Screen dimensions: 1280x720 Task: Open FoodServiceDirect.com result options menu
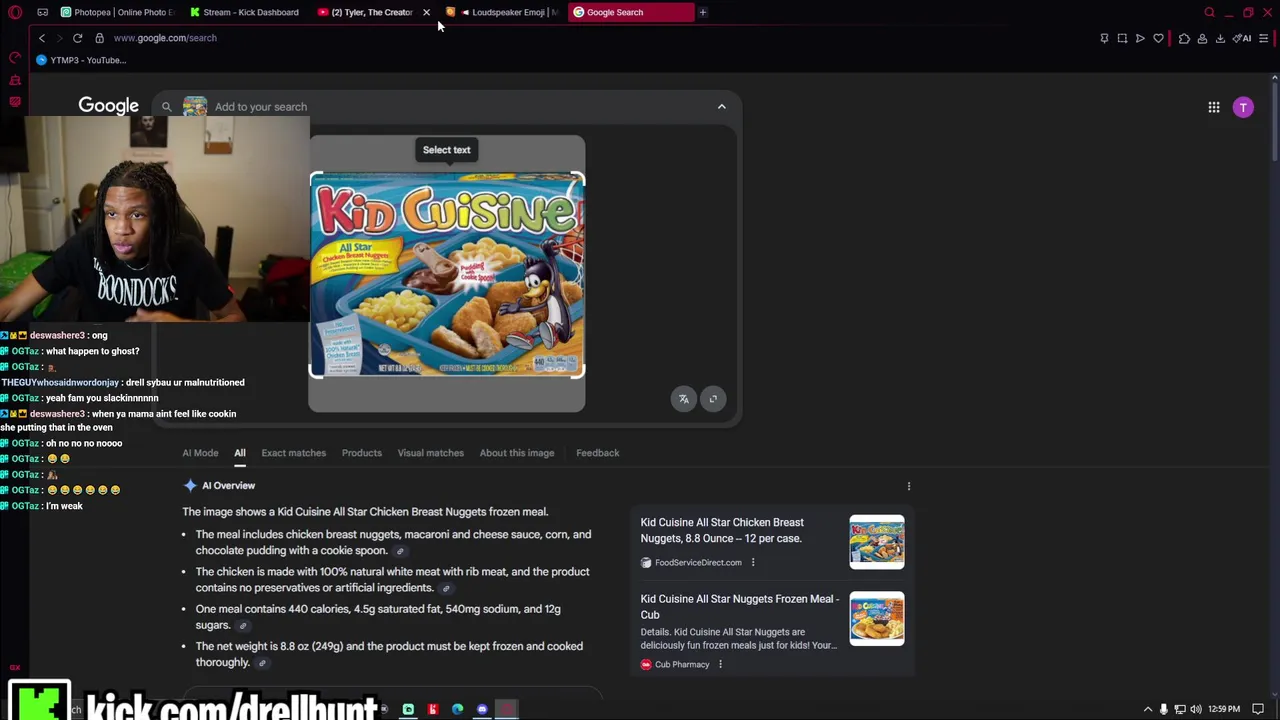click(753, 562)
